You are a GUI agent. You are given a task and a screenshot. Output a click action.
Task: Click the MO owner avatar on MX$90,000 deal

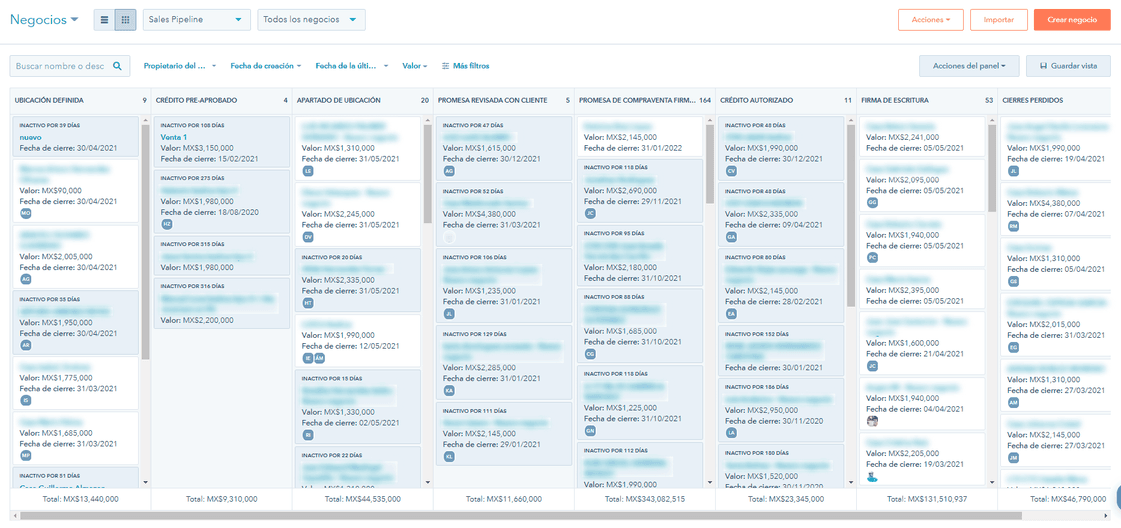(26, 214)
